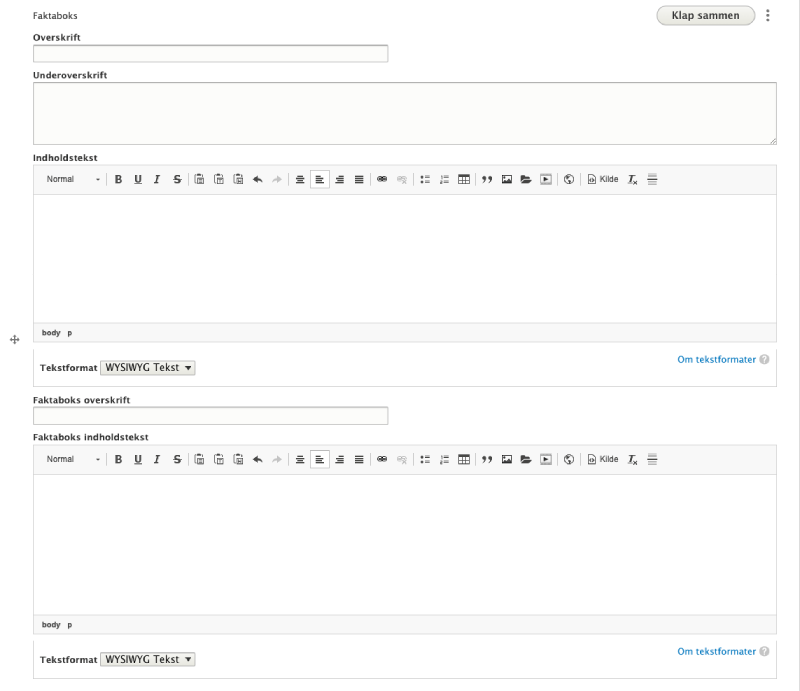Toggle strikethrough in Faktaboks indholdstekst editor

(x=177, y=460)
